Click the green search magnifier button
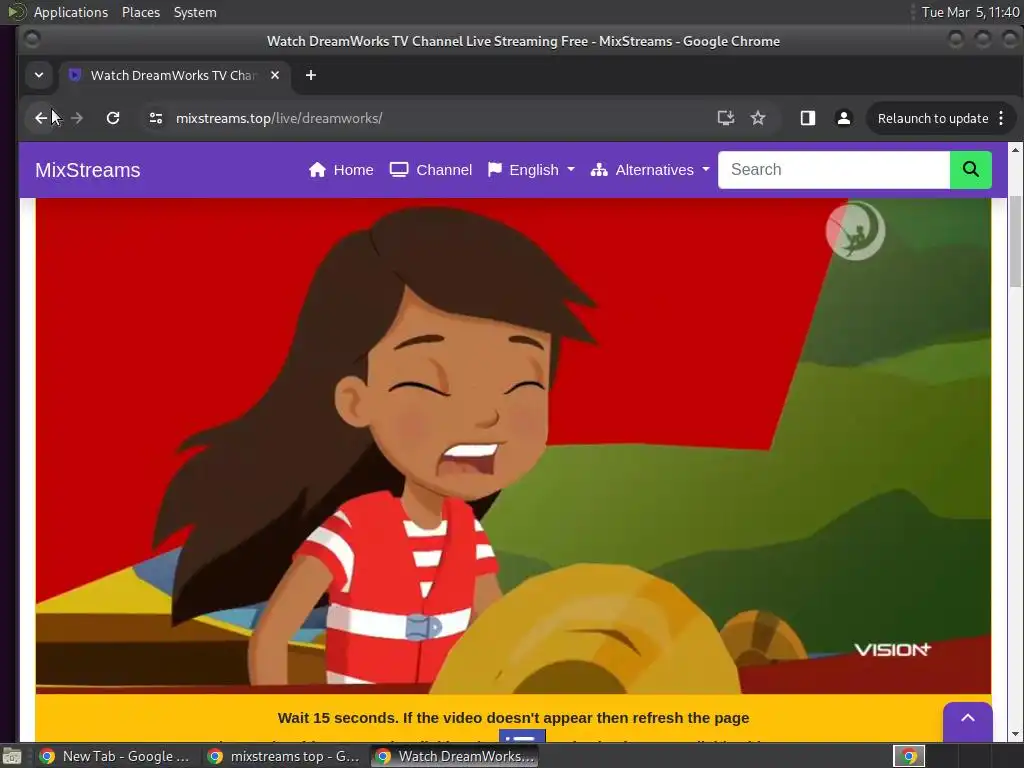This screenshot has width=1024, height=768. pyautogui.click(x=970, y=170)
